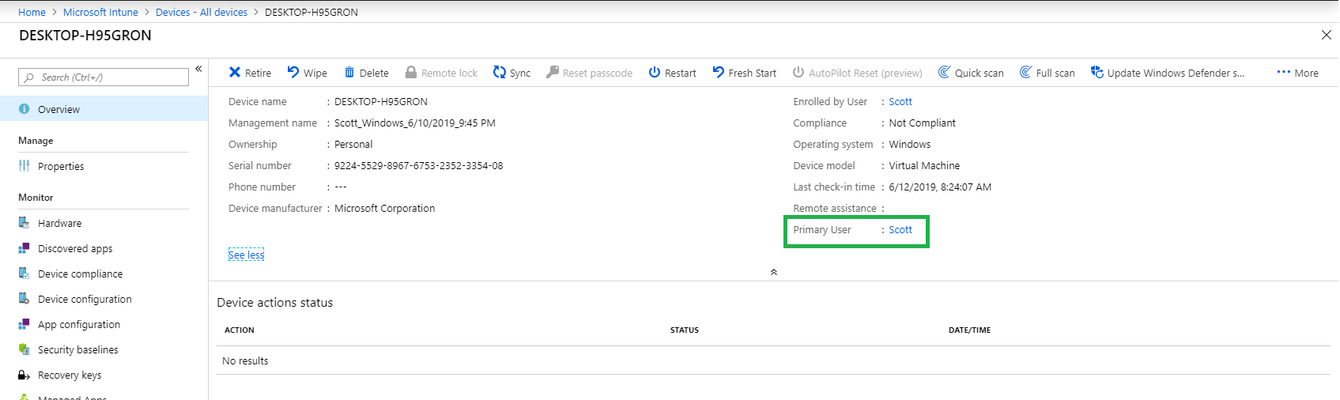Click the Recovery keys lock icon
Viewport: 1340px width, 400px height.
coord(24,375)
